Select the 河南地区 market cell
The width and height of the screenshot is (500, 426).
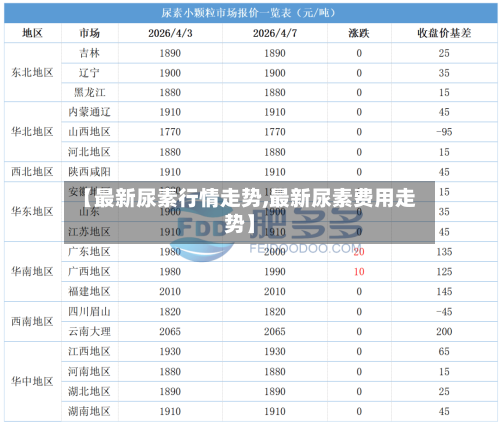[x=89, y=371]
